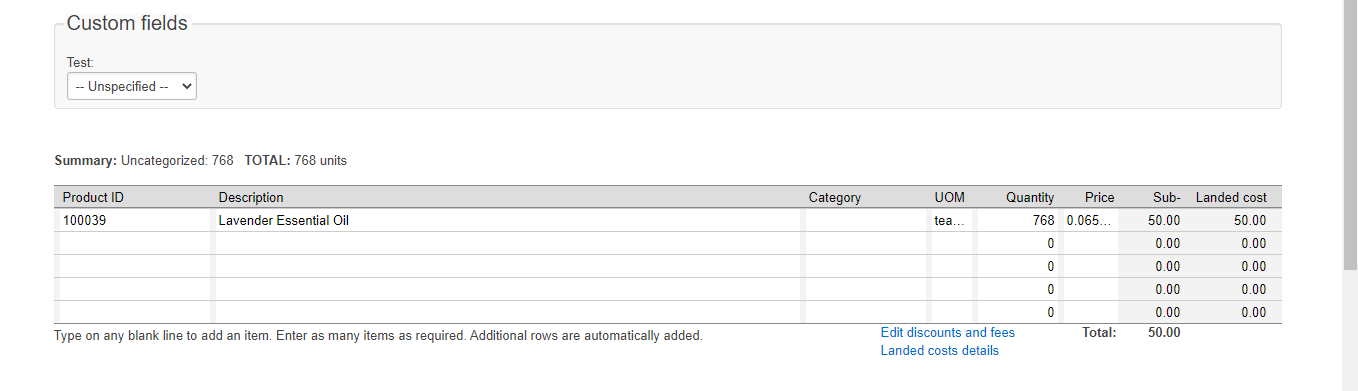The height and width of the screenshot is (391, 1358).
Task: Open Landed costs details link
Action: pos(939,351)
